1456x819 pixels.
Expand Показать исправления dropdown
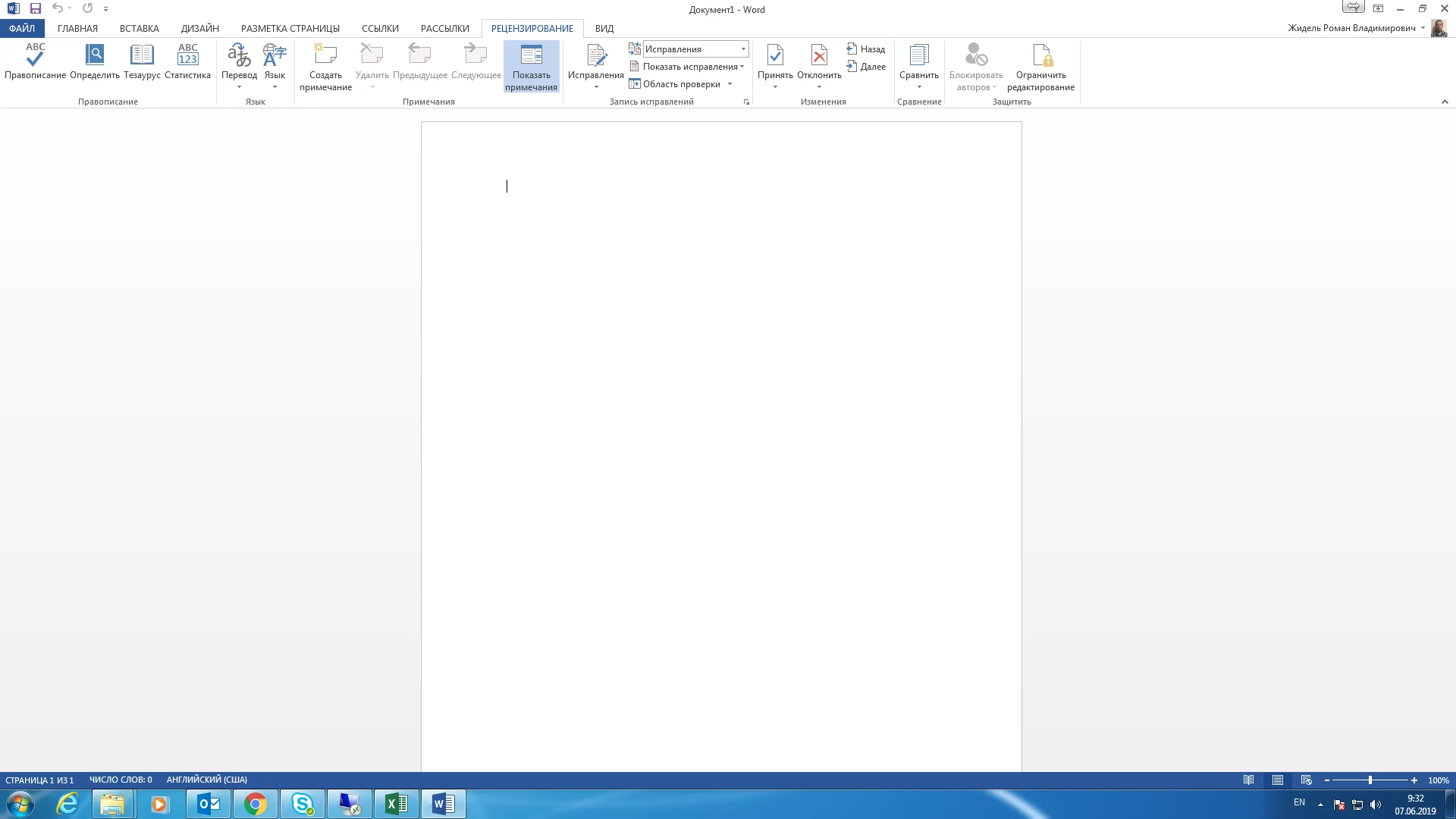click(x=689, y=67)
